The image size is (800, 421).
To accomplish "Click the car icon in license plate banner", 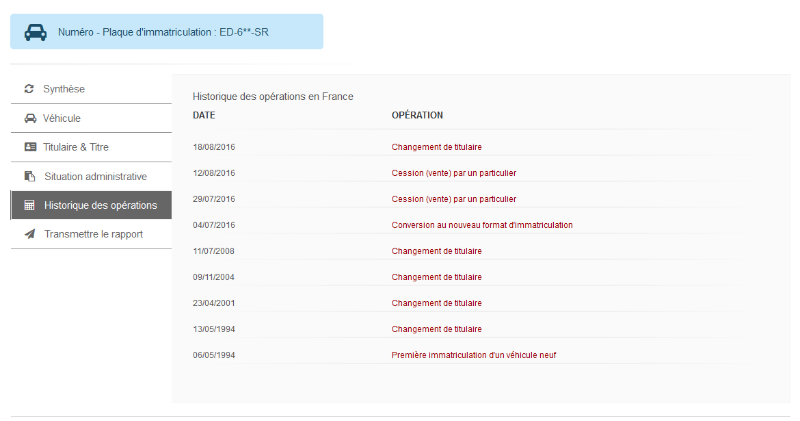I will pyautogui.click(x=36, y=32).
